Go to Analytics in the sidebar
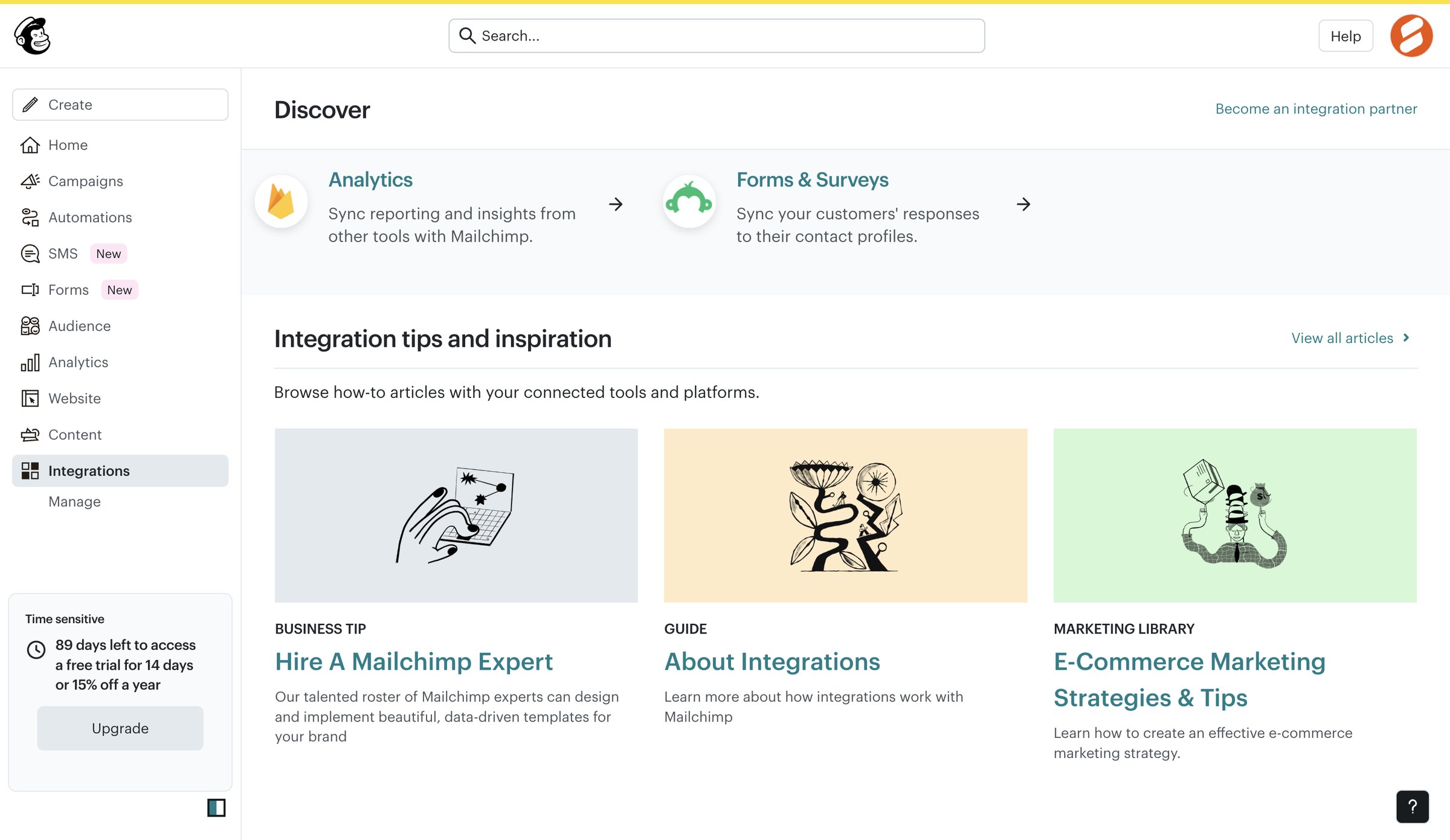The width and height of the screenshot is (1450, 840). pos(120,362)
